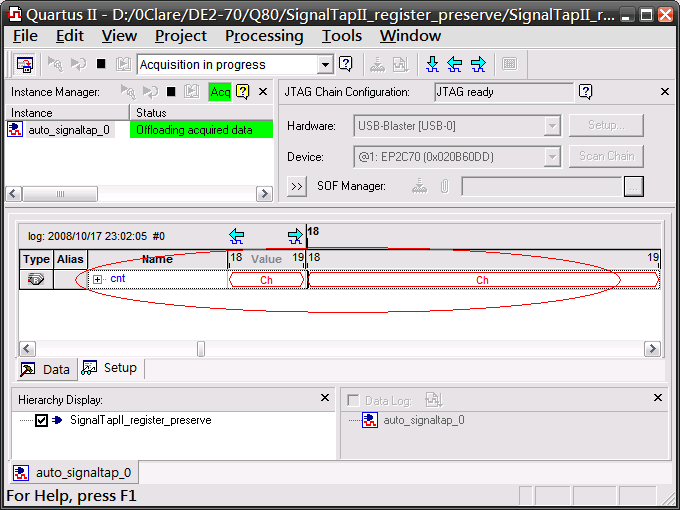Click left cyan arrow icon in main toolbar

tap(454, 64)
